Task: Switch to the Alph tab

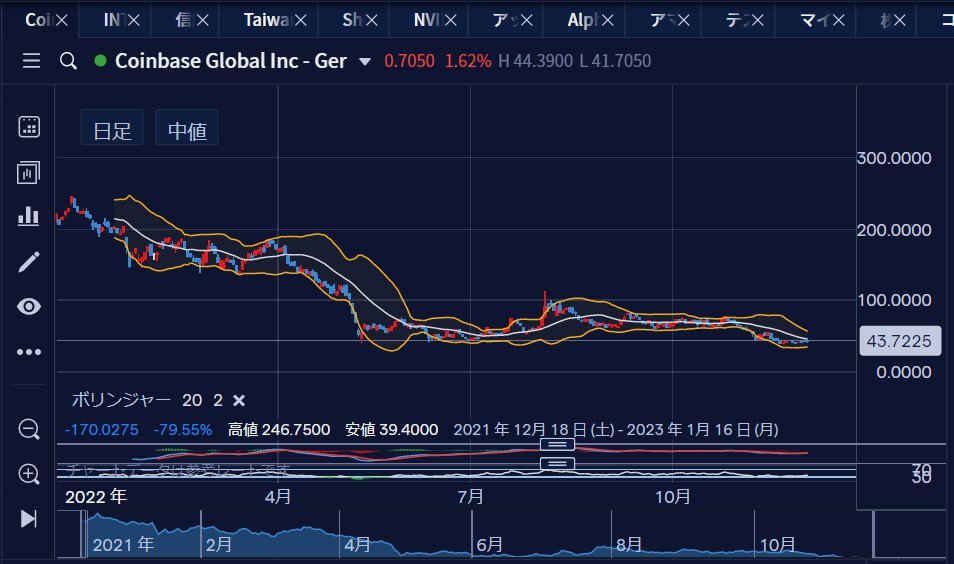Action: click(582, 20)
